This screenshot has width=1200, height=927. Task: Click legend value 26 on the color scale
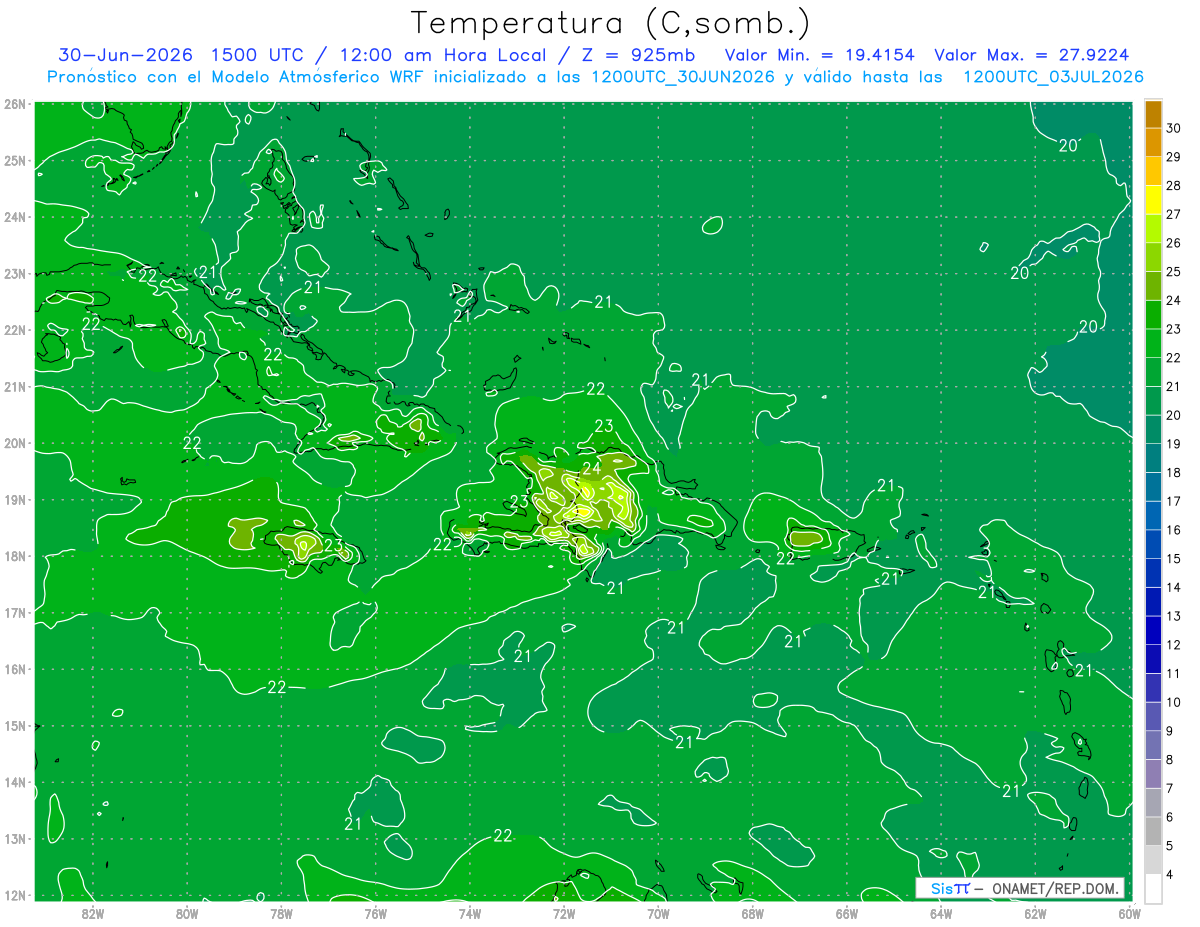coord(1173,243)
